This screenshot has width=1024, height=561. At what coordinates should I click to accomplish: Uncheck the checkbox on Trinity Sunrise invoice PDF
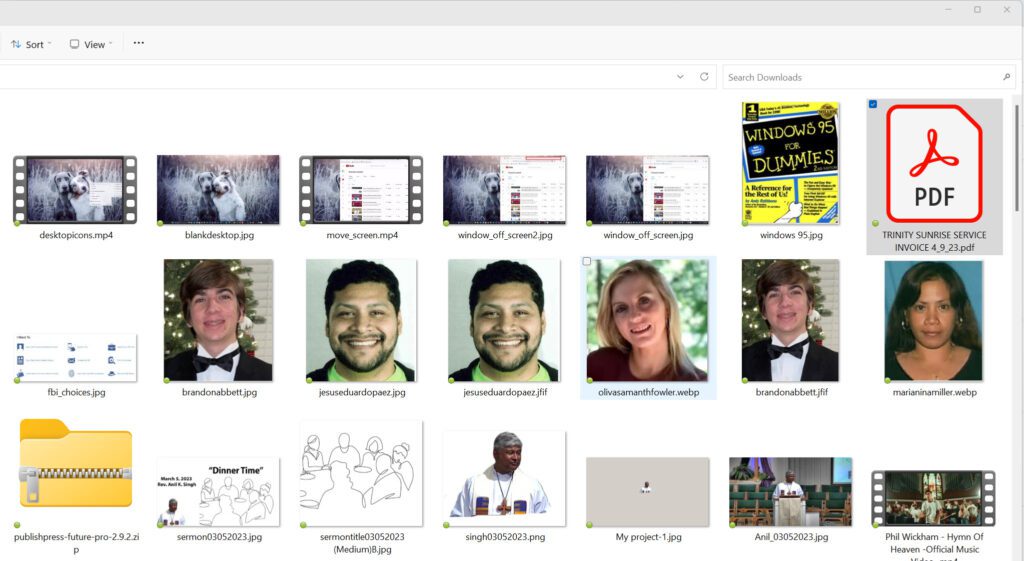[x=873, y=104]
